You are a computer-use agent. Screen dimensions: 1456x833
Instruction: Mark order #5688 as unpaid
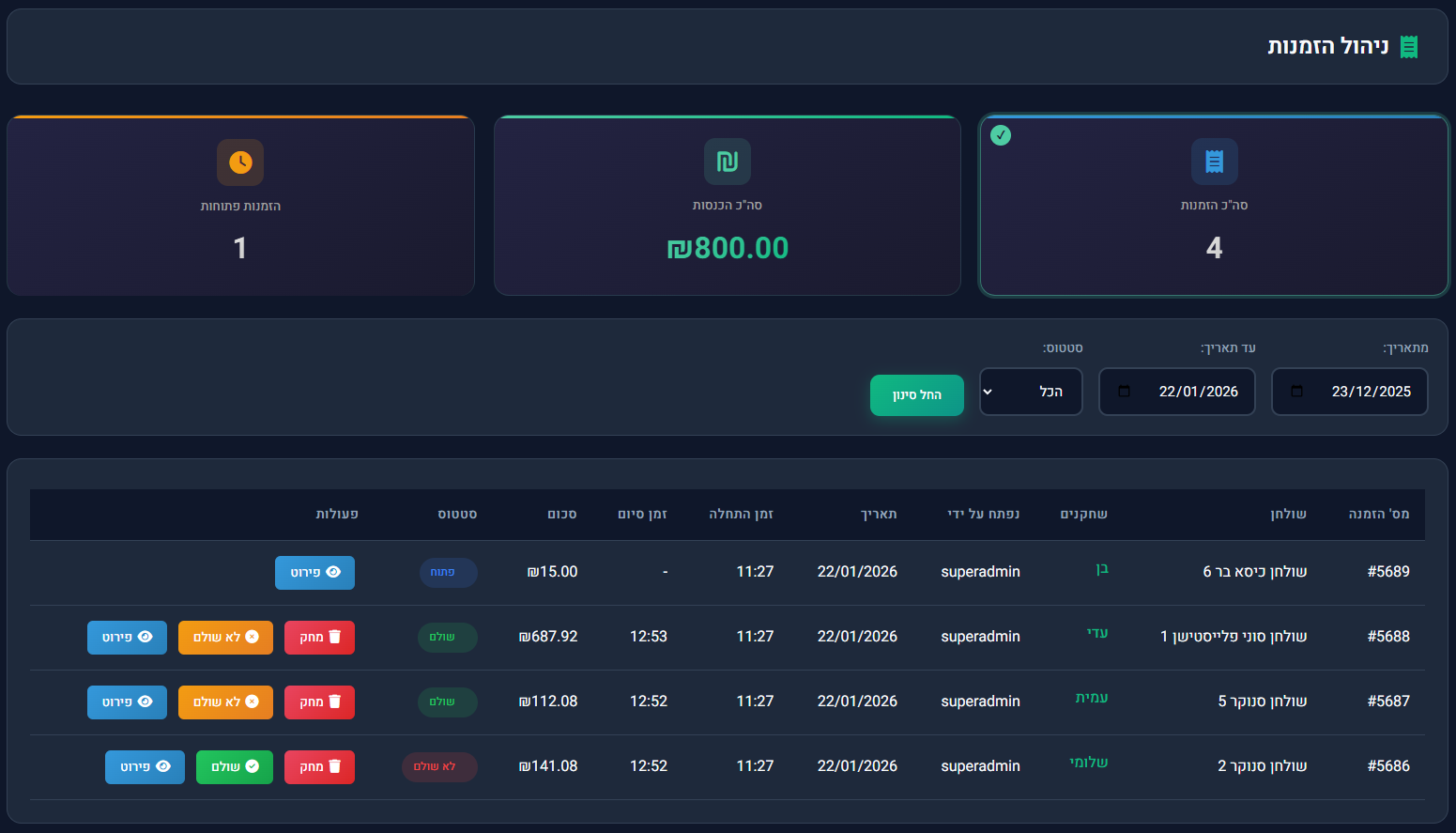(225, 637)
